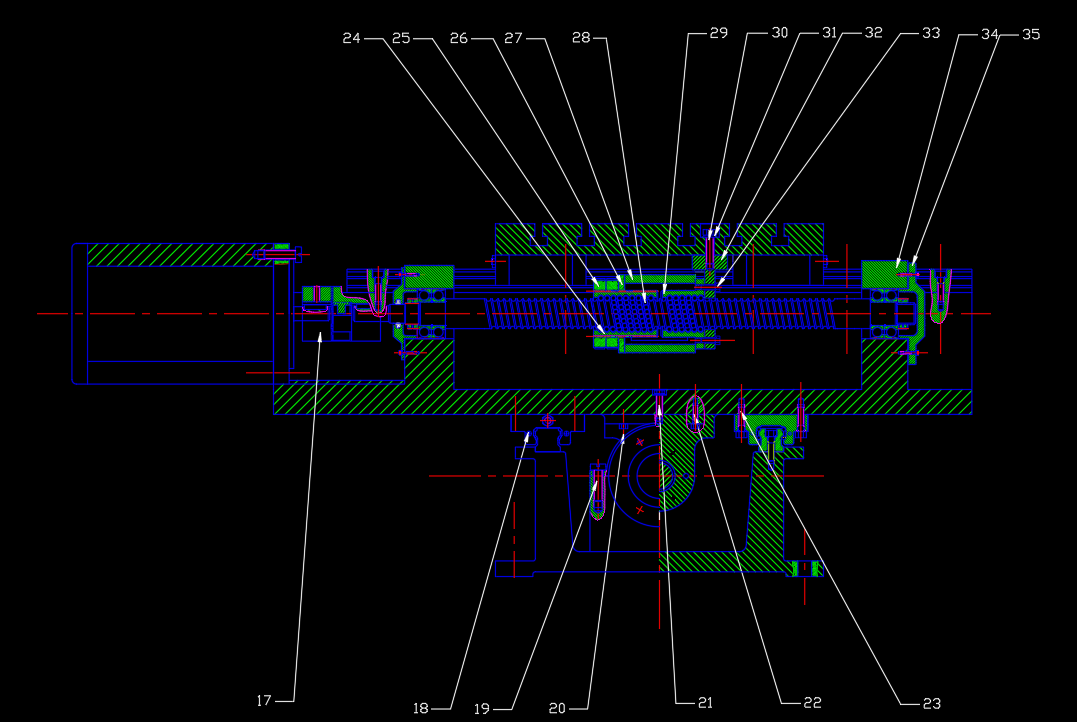This screenshot has height=722, width=1077.
Task: Select part label 26
Action: point(459,38)
